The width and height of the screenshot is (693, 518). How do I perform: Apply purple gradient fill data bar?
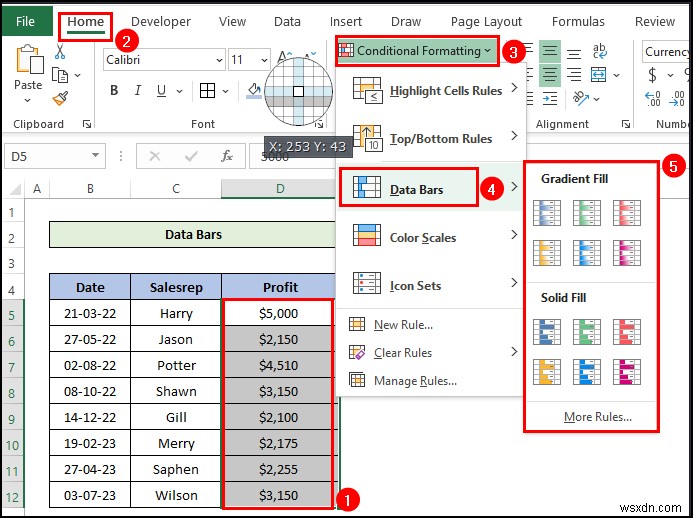[627, 253]
